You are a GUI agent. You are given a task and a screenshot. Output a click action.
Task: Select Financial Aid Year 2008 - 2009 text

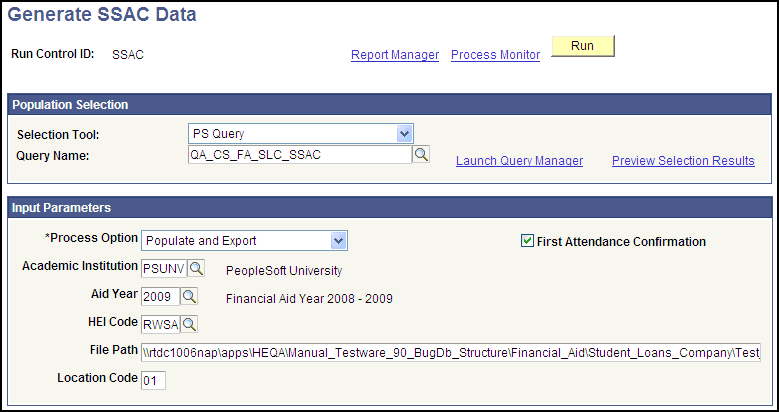(x=309, y=299)
